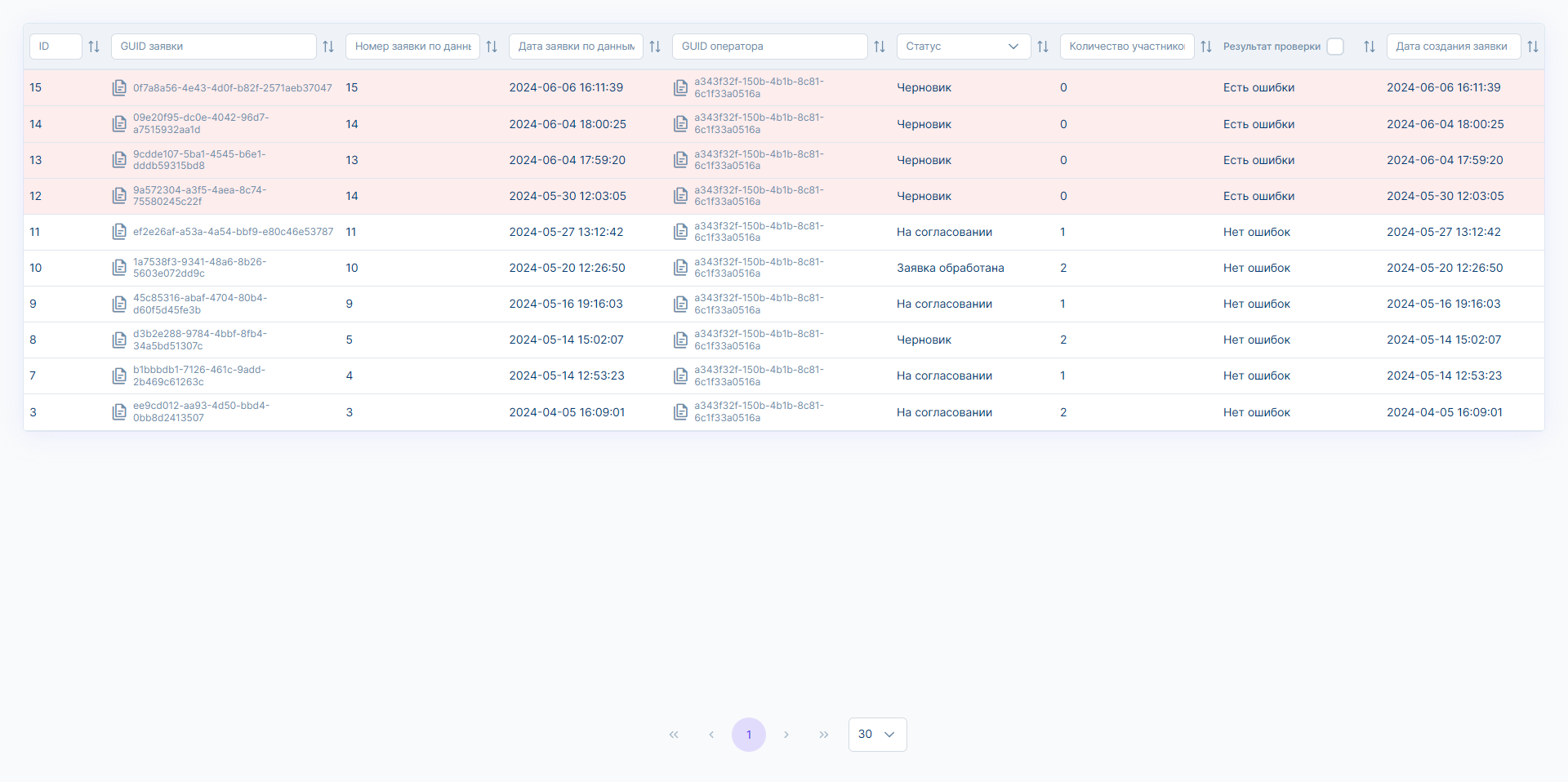Click 'На согласовании' status in row 7
1568x782 pixels.
point(945,375)
